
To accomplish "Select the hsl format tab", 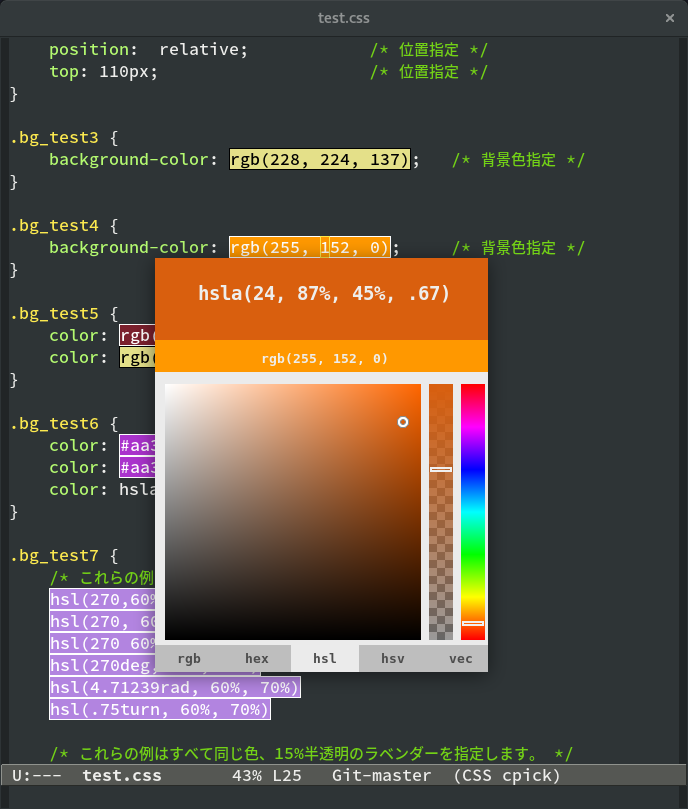I will [325, 658].
